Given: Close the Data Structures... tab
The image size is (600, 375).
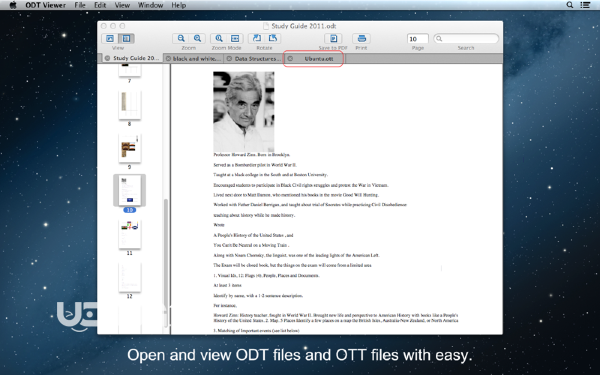Looking at the screenshot, I should (229, 59).
